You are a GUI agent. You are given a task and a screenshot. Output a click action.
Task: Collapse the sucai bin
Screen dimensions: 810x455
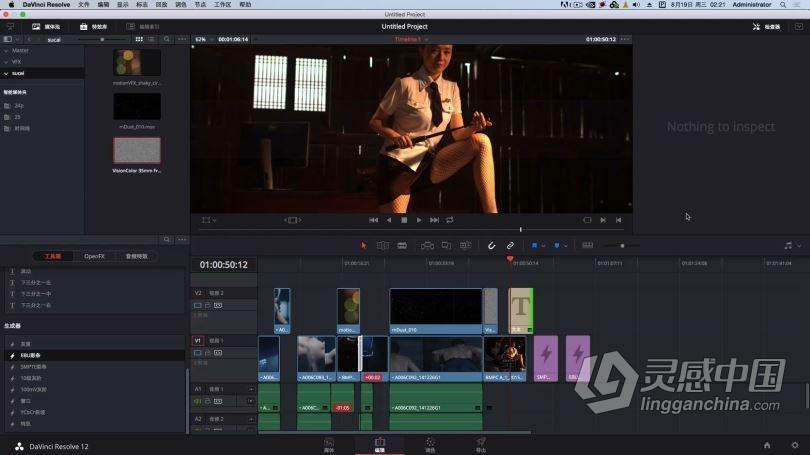click(x=6, y=73)
